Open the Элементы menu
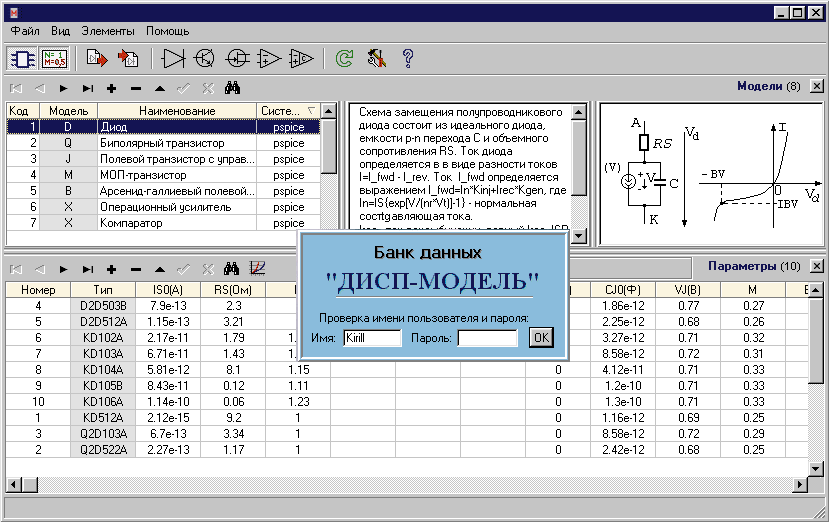829x522 pixels. (108, 31)
